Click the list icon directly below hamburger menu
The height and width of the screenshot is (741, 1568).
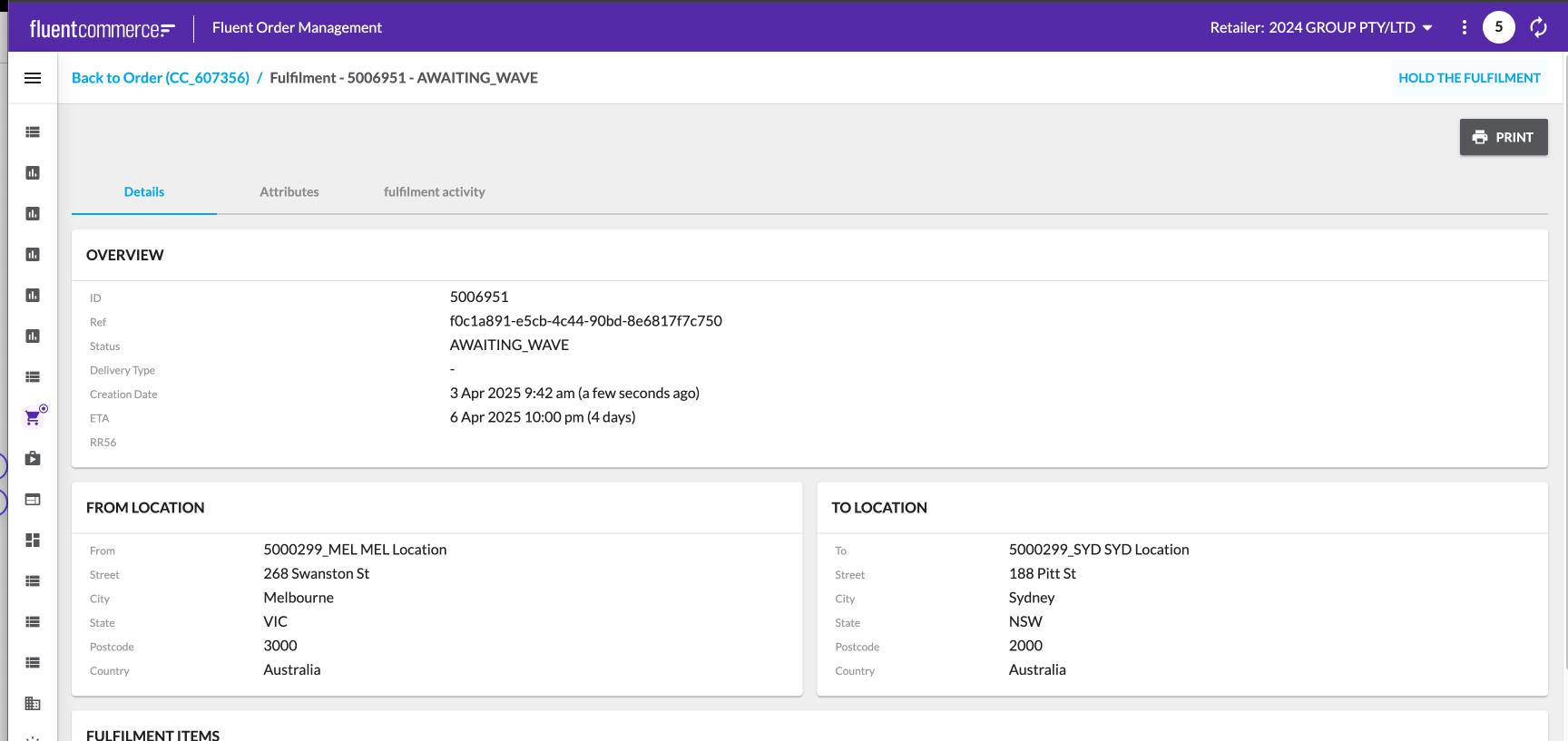click(33, 132)
